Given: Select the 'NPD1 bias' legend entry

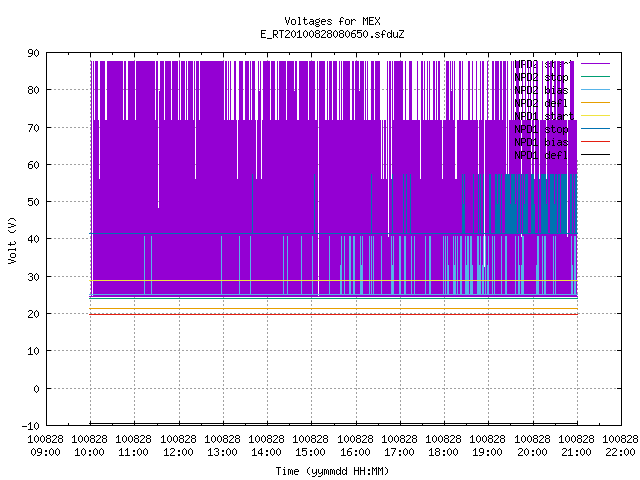Looking at the screenshot, I should 541,142.
